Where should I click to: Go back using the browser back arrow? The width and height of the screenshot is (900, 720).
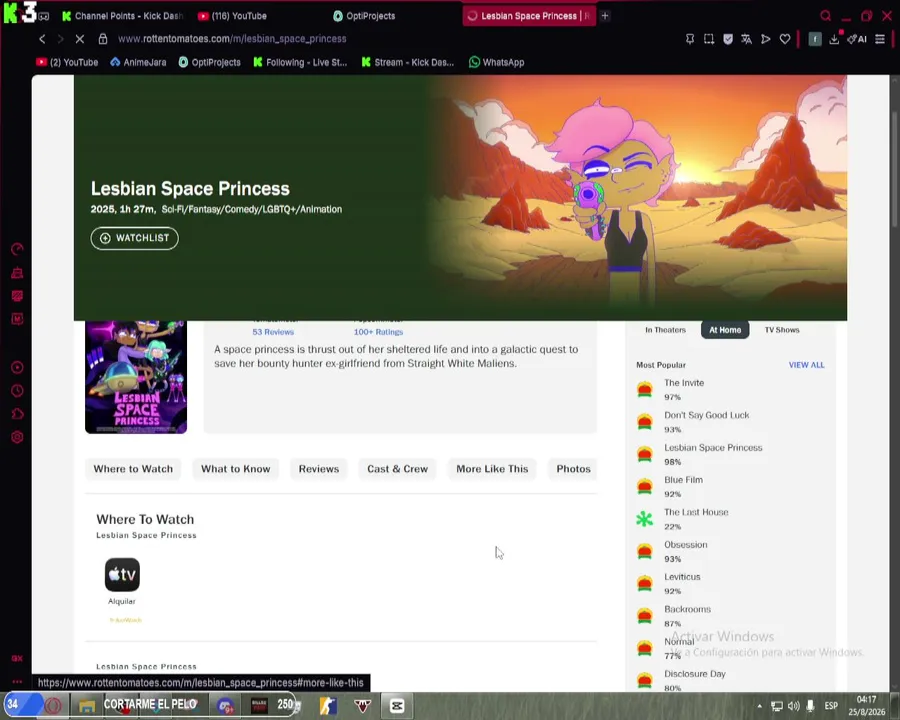(42, 39)
